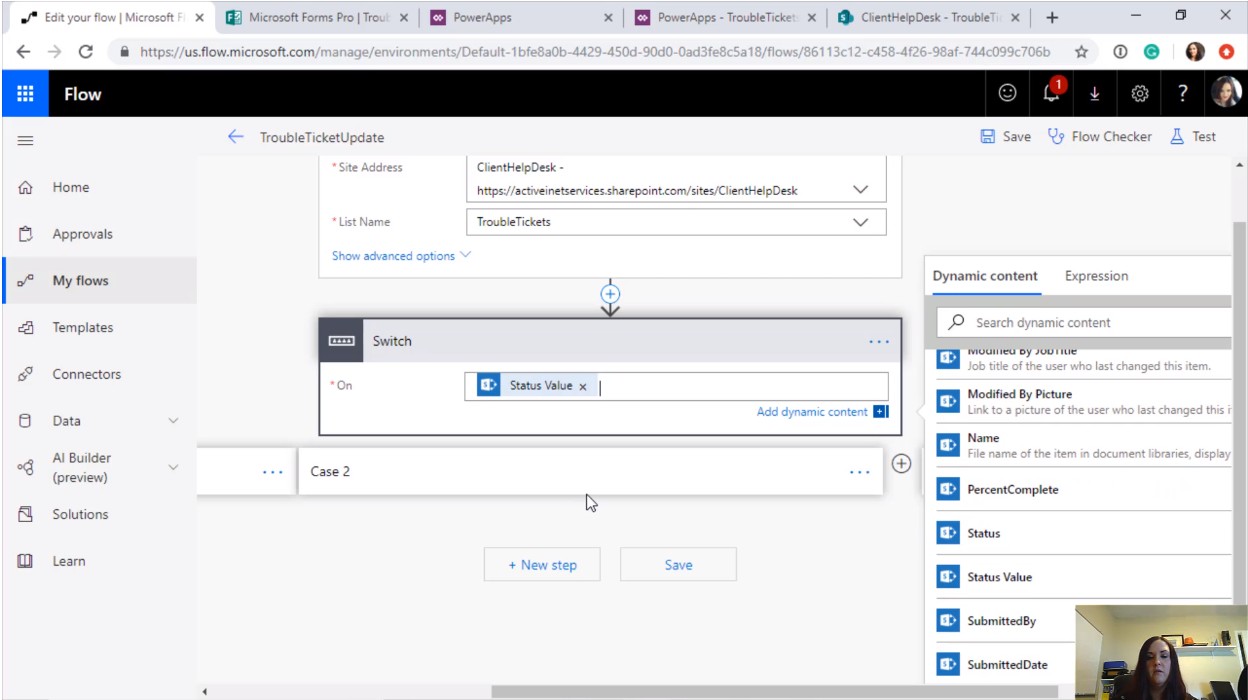Open the app launcher waffle icon
1248x700 pixels.
(x=25, y=94)
